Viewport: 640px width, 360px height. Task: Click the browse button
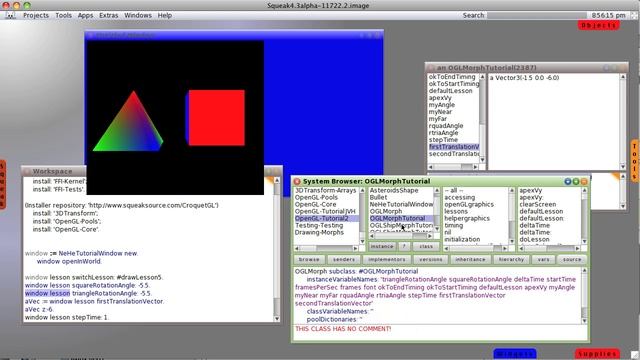coord(309,260)
